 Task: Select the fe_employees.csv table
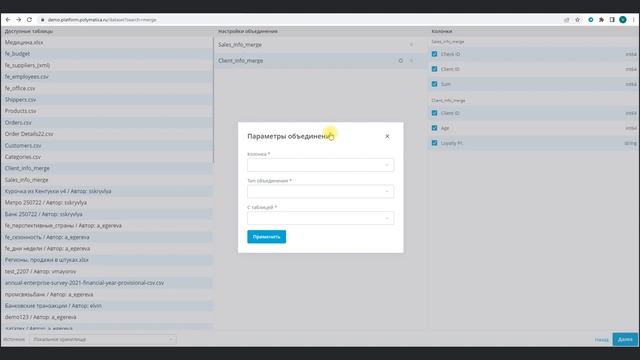pos(107,77)
